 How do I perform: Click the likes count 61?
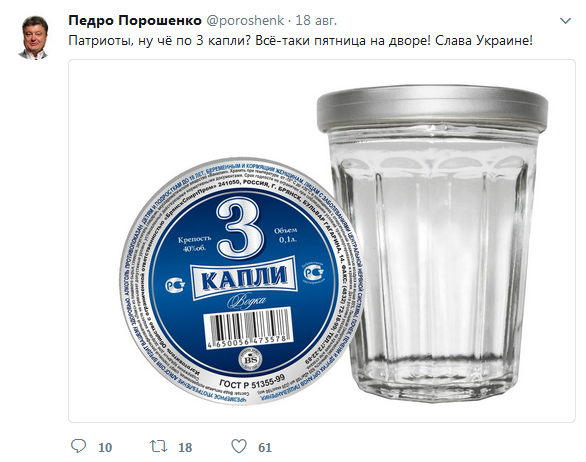pos(265,447)
